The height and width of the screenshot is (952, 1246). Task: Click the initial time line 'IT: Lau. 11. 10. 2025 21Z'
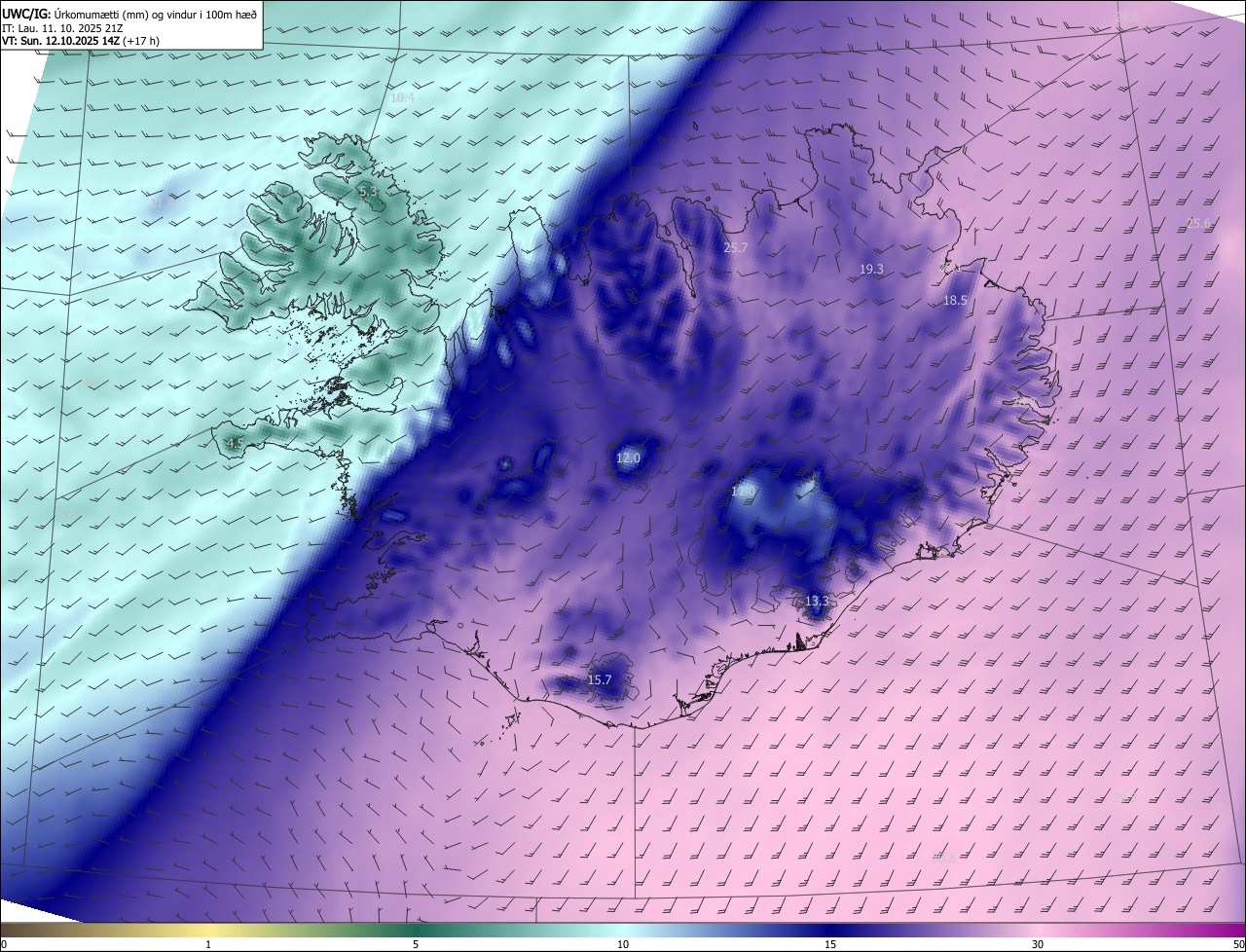pos(62,27)
